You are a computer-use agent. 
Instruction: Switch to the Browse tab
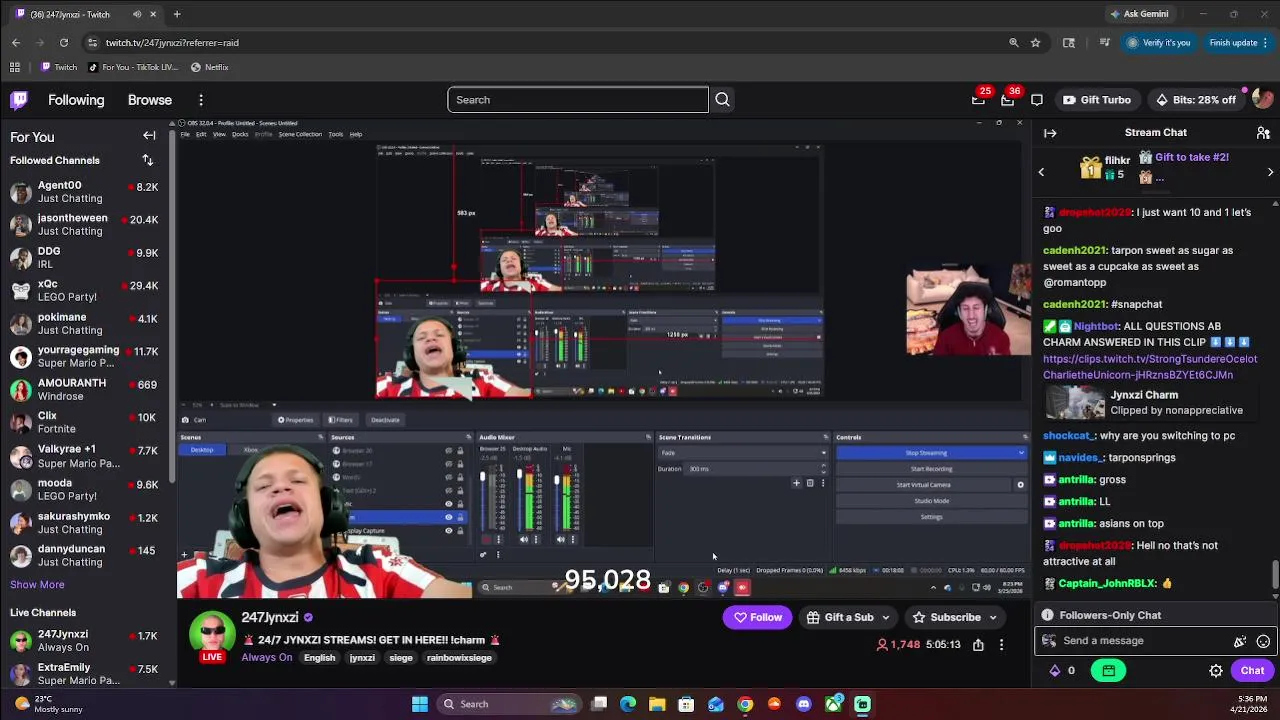tap(150, 100)
